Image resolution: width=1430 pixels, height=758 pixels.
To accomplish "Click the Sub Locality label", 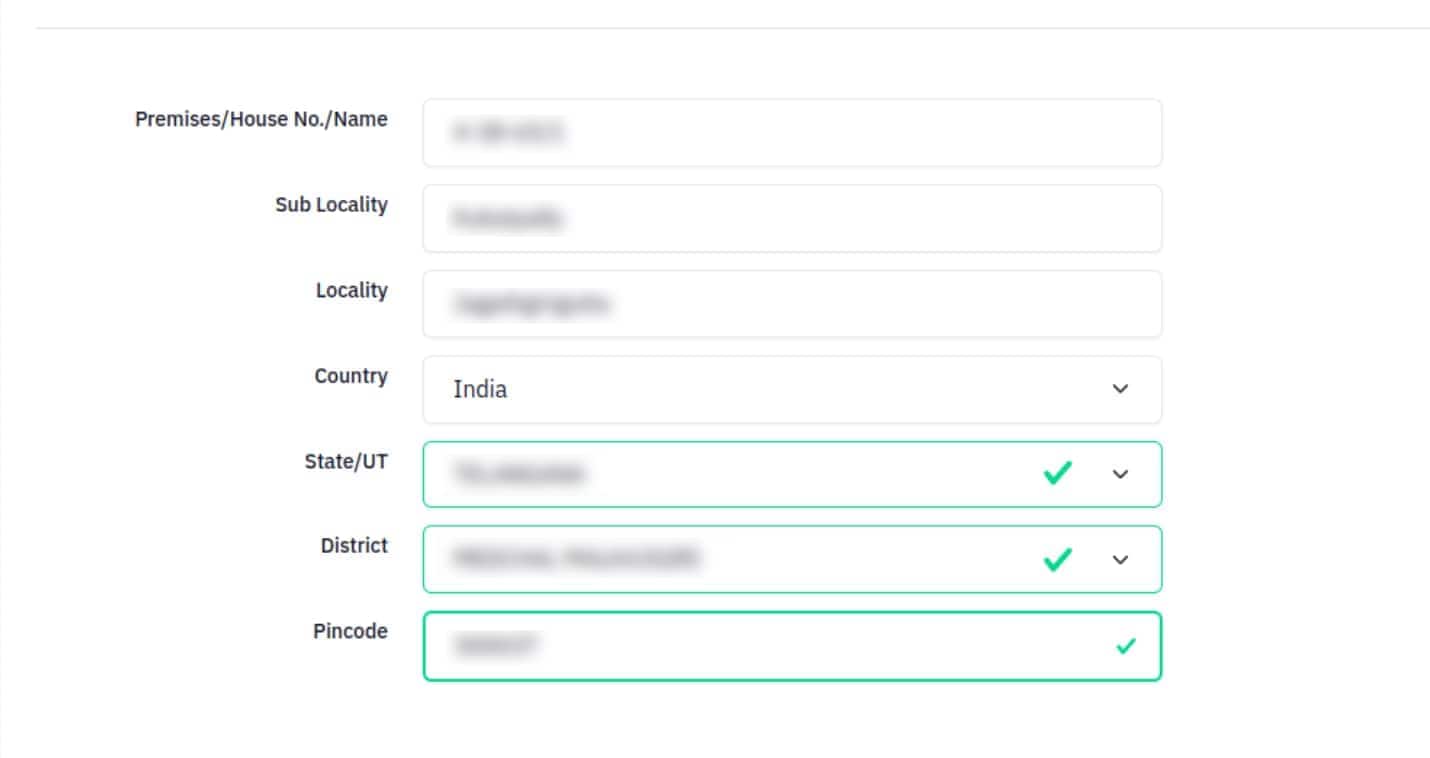I will pos(331,204).
